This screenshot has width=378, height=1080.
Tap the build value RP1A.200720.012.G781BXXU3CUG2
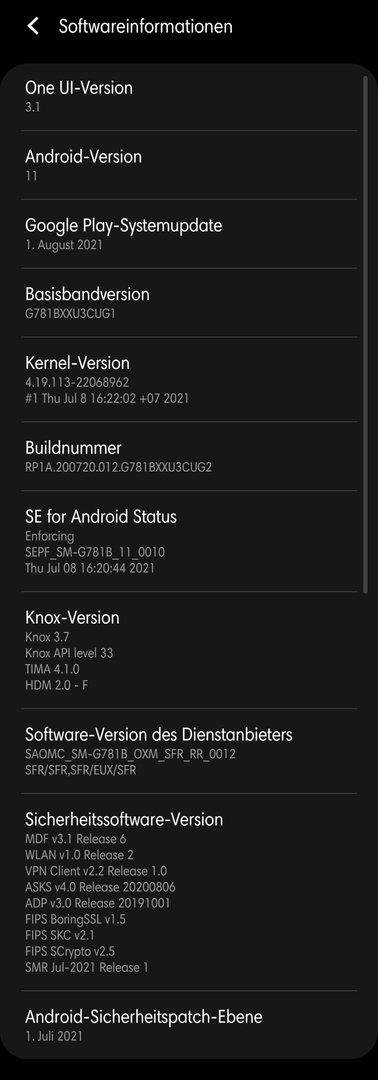118,468
